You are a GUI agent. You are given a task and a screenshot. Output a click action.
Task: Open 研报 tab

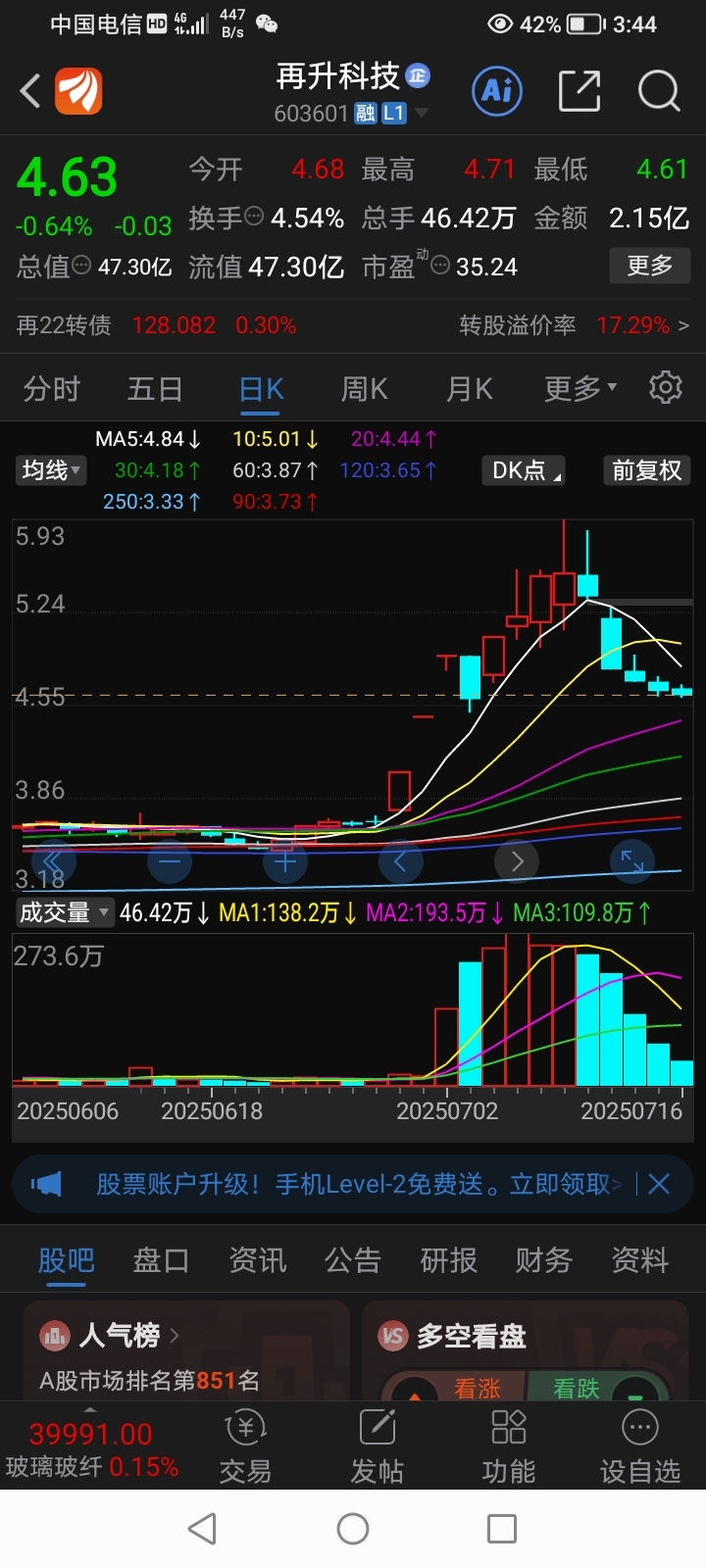click(x=449, y=1259)
